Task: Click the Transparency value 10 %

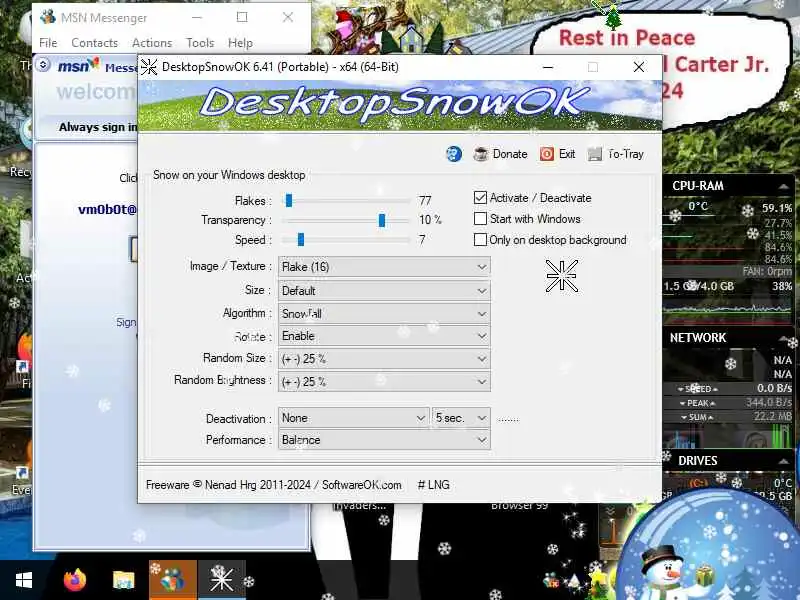Action: (430, 220)
